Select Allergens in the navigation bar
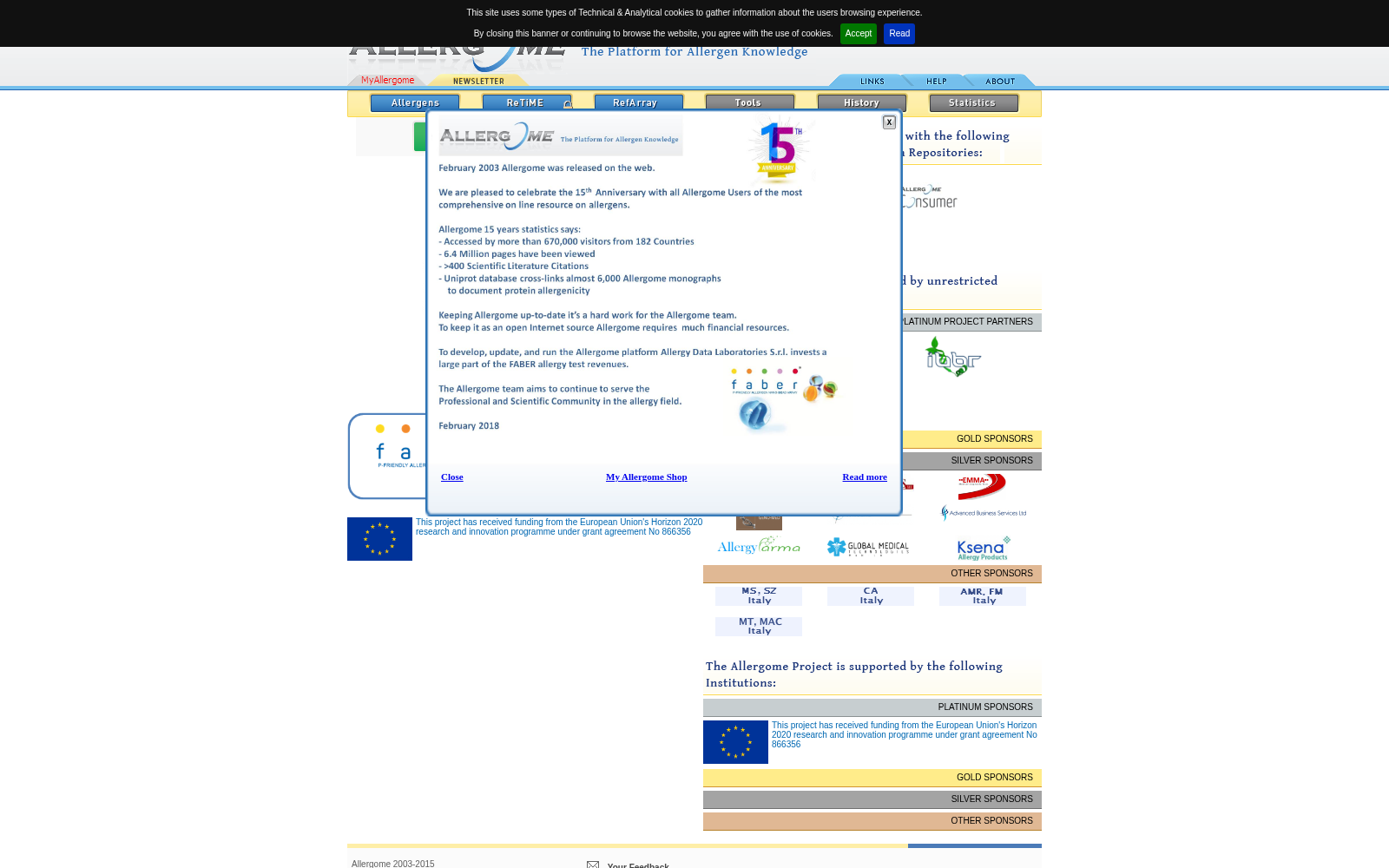The image size is (1389, 868). pos(415,103)
